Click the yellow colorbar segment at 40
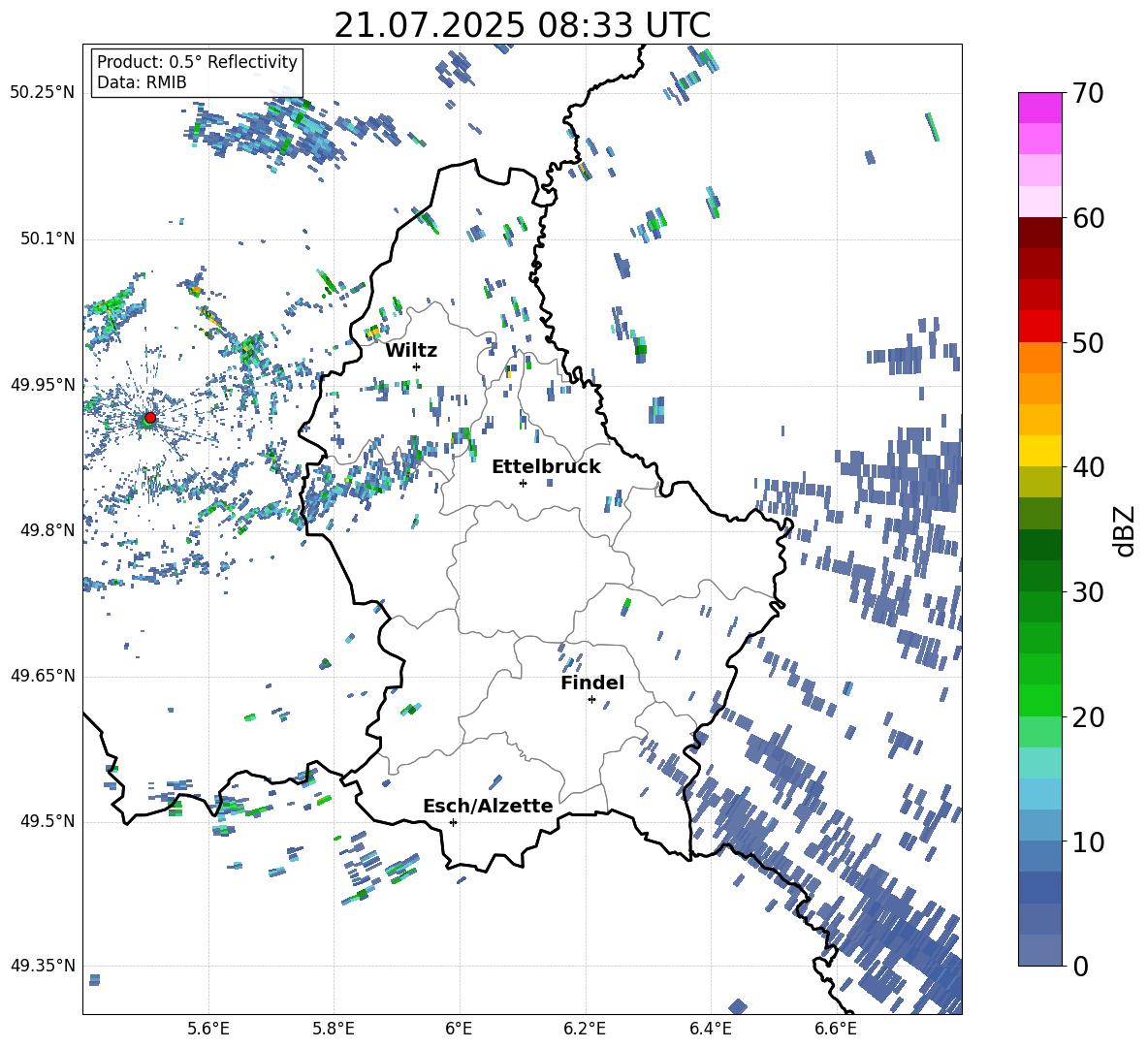The height and width of the screenshot is (1048, 1148). [1039, 451]
